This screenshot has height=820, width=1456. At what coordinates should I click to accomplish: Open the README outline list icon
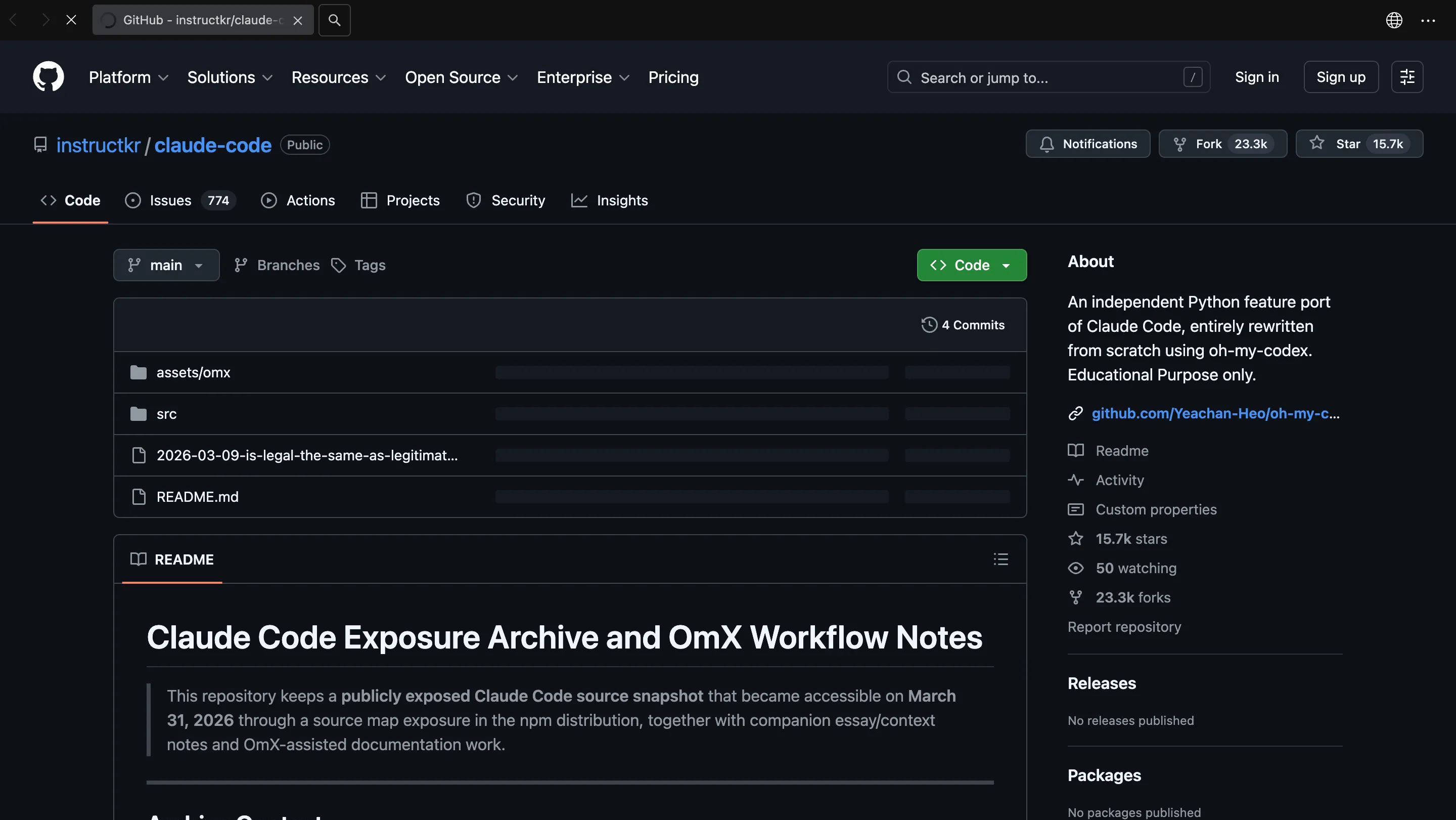pos(1000,559)
